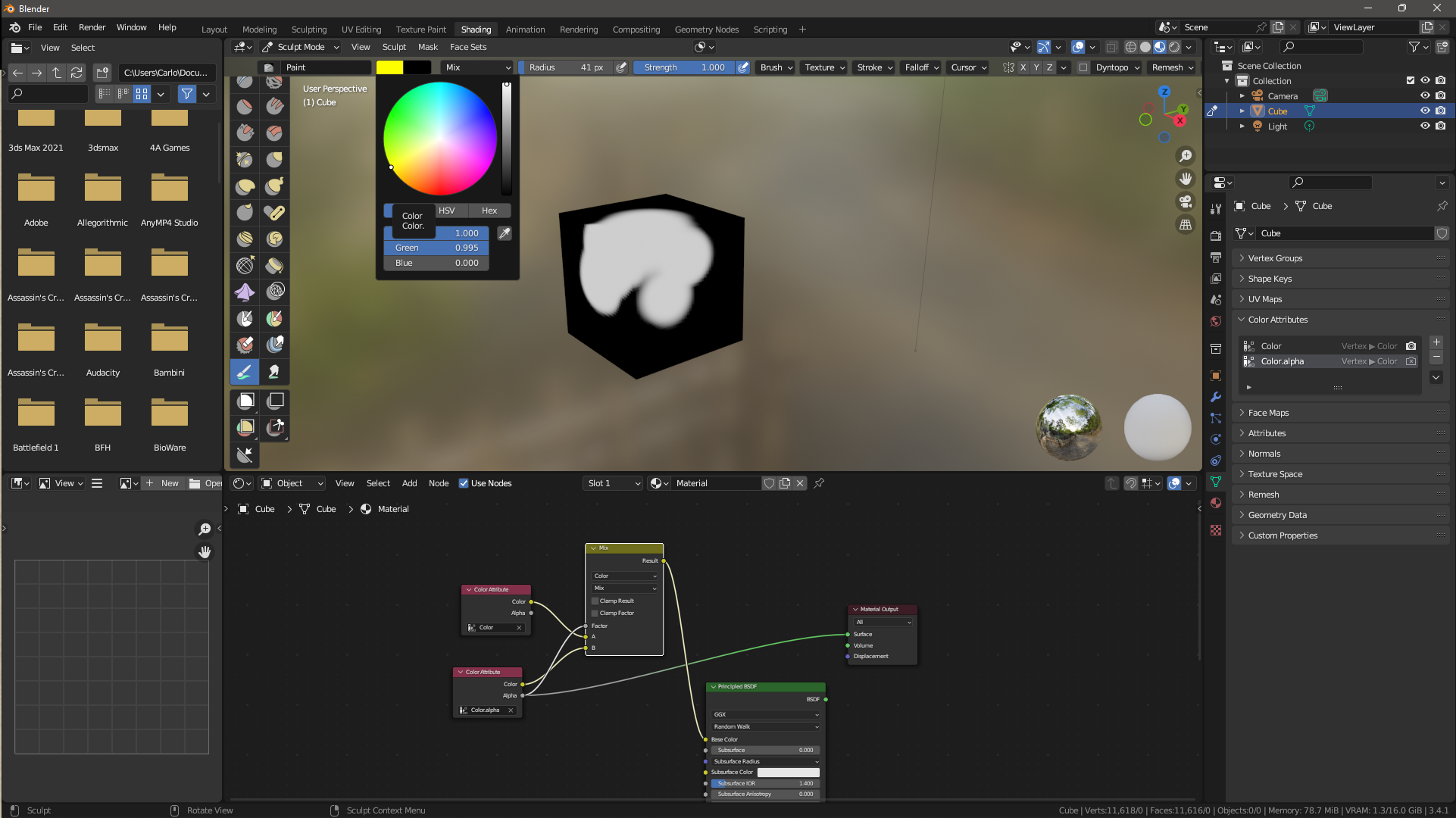Click the HSV color mode button
The image size is (1456, 818).
[447, 211]
